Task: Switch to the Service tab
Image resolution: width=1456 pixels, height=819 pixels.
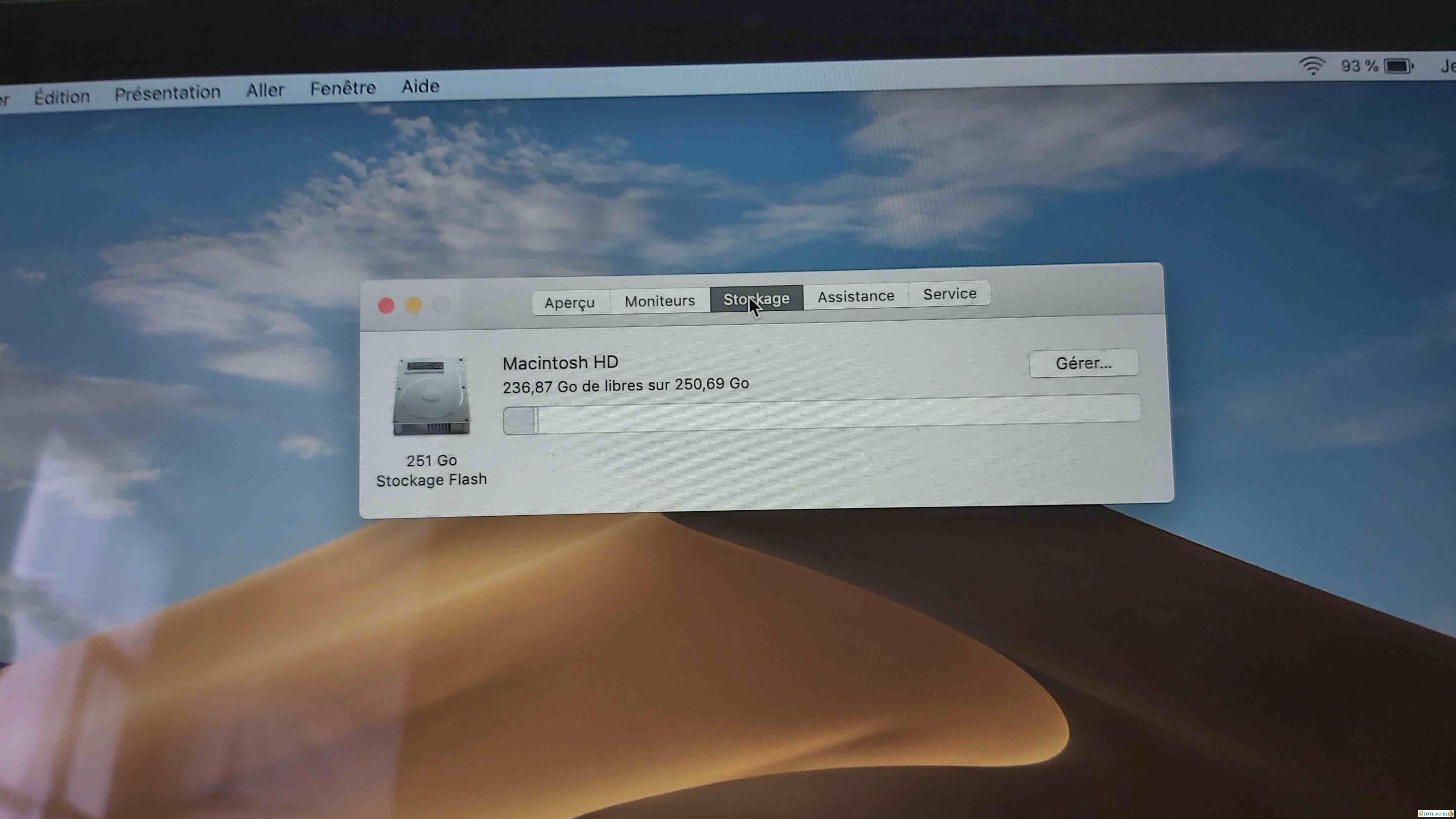Action: tap(950, 294)
